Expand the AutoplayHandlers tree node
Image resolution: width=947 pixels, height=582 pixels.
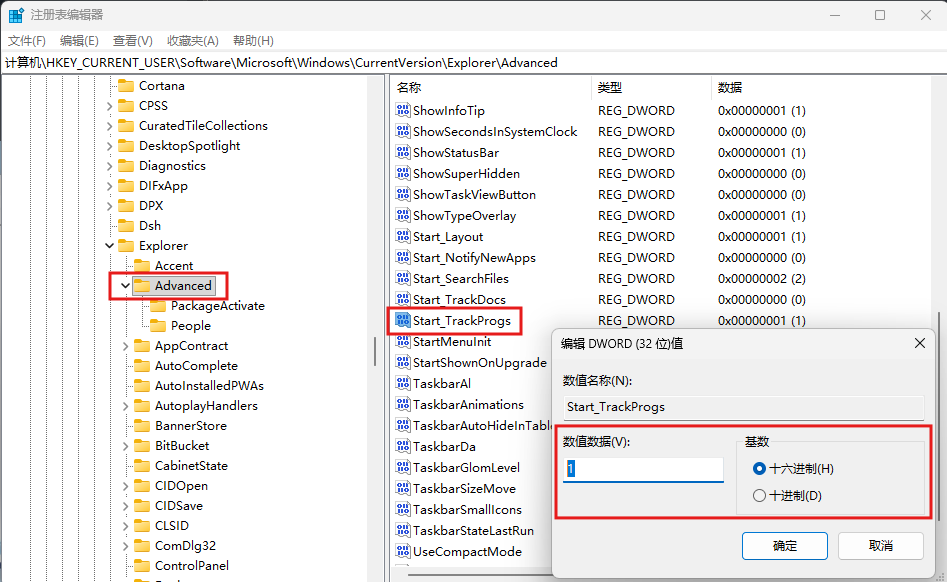125,406
